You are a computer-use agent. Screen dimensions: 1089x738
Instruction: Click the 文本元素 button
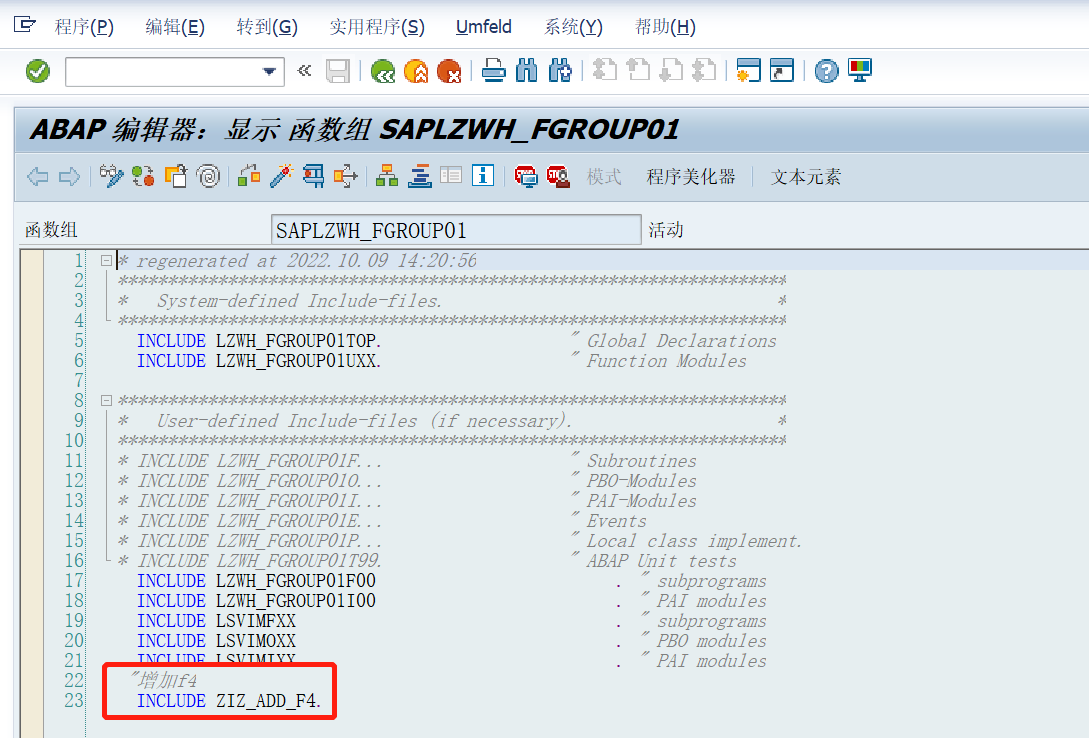[806, 176]
